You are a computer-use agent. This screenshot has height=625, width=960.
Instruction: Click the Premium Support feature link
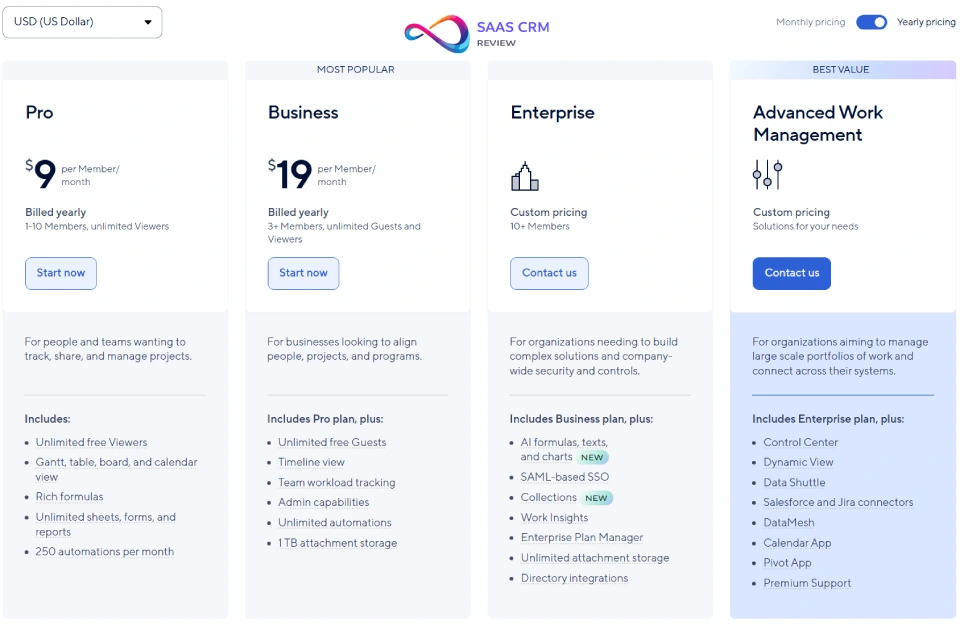click(x=807, y=583)
